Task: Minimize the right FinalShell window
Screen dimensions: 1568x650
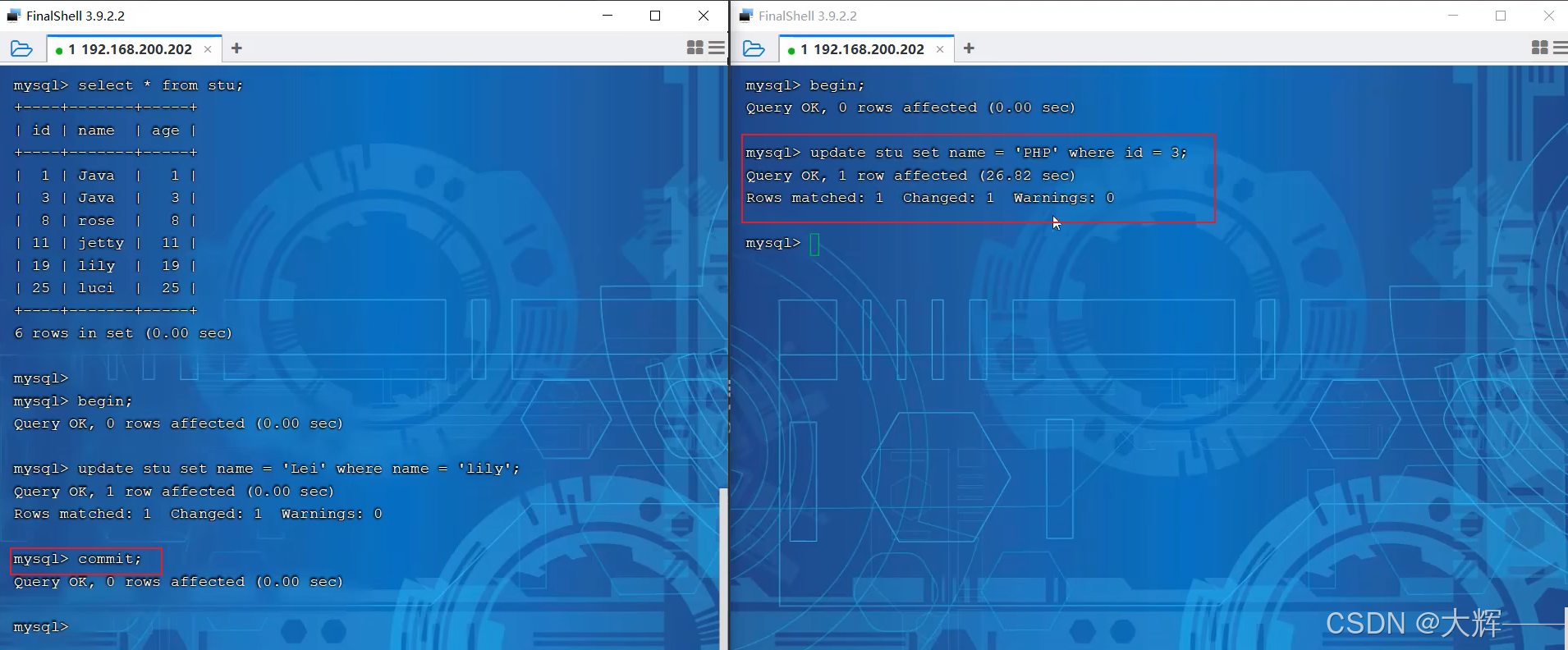Action: (x=1453, y=16)
